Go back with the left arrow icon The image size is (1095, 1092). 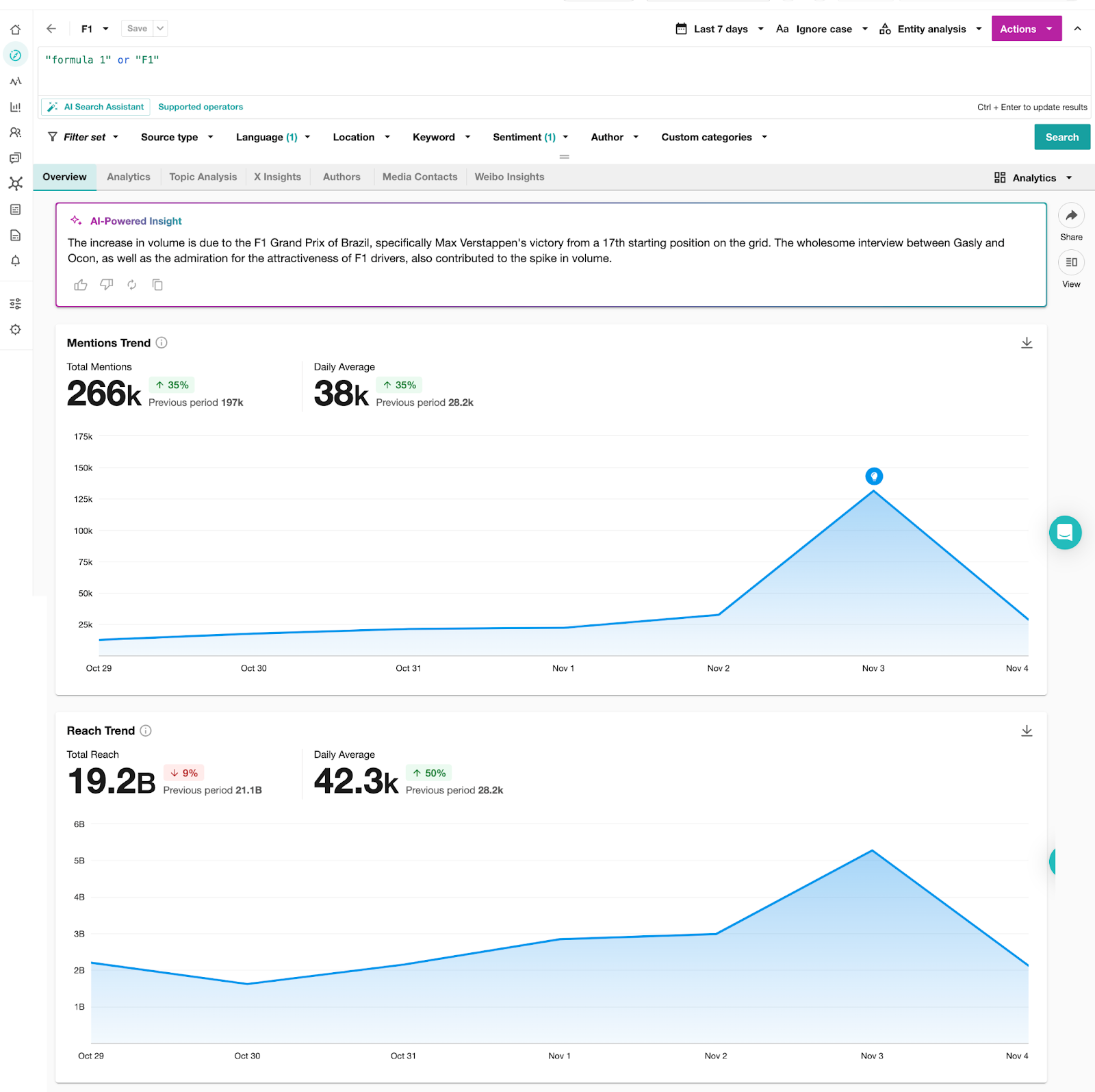pos(51,29)
